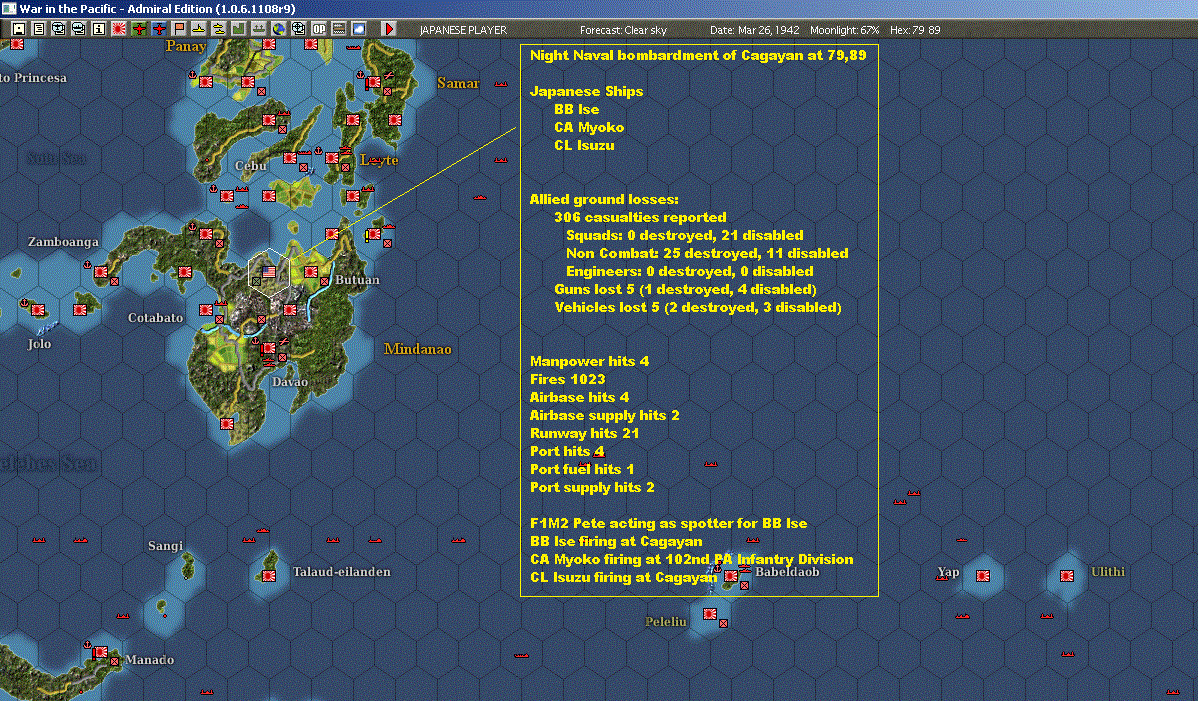Click the Cebu map label
Screen dimensions: 1198x701
tap(251, 165)
